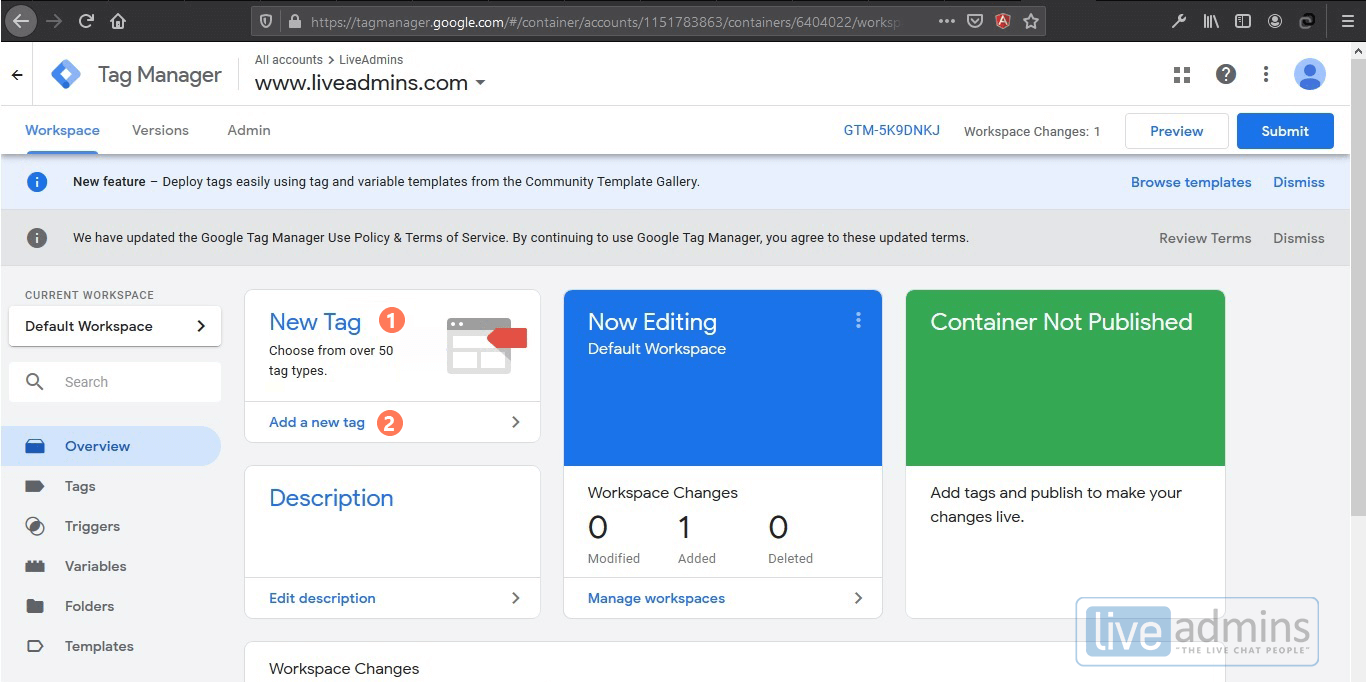Click the Preview button
The width and height of the screenshot is (1366, 682).
pyautogui.click(x=1177, y=131)
